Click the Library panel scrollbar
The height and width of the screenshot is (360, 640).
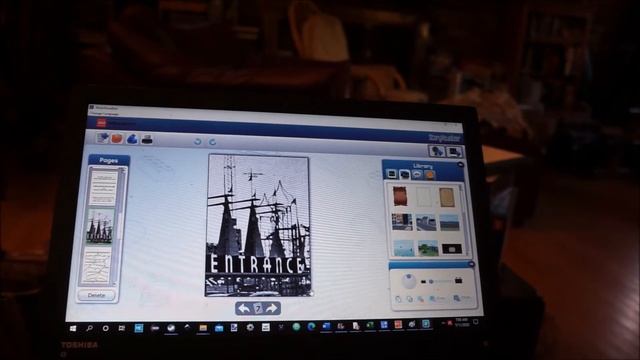464,220
